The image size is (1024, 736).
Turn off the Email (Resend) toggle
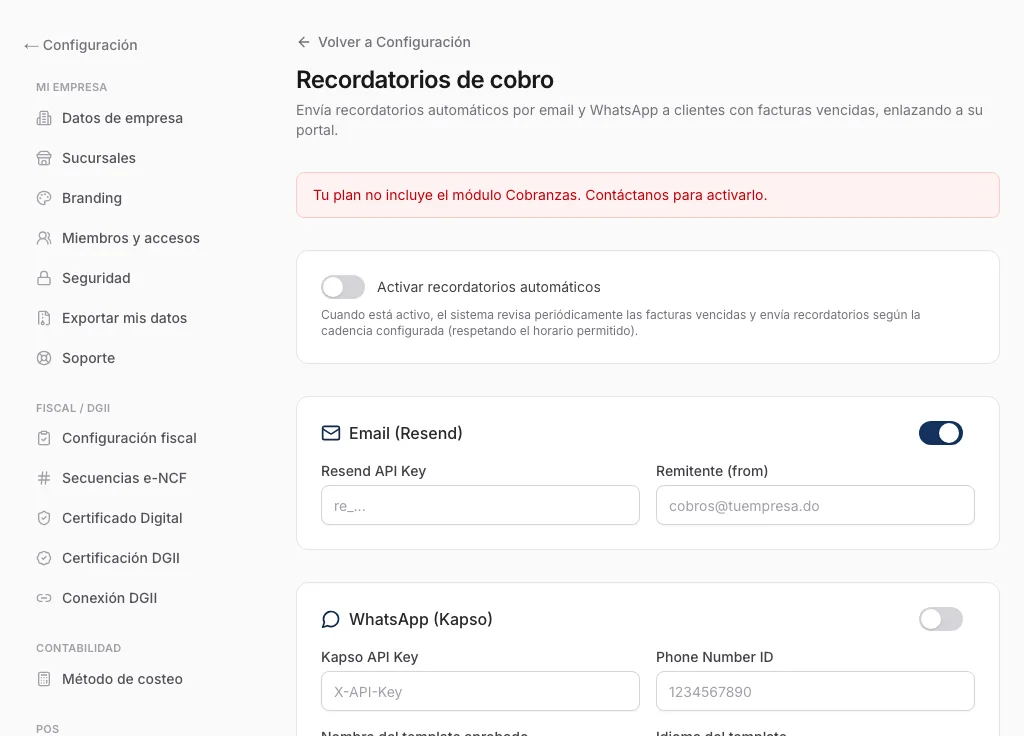[x=940, y=433]
